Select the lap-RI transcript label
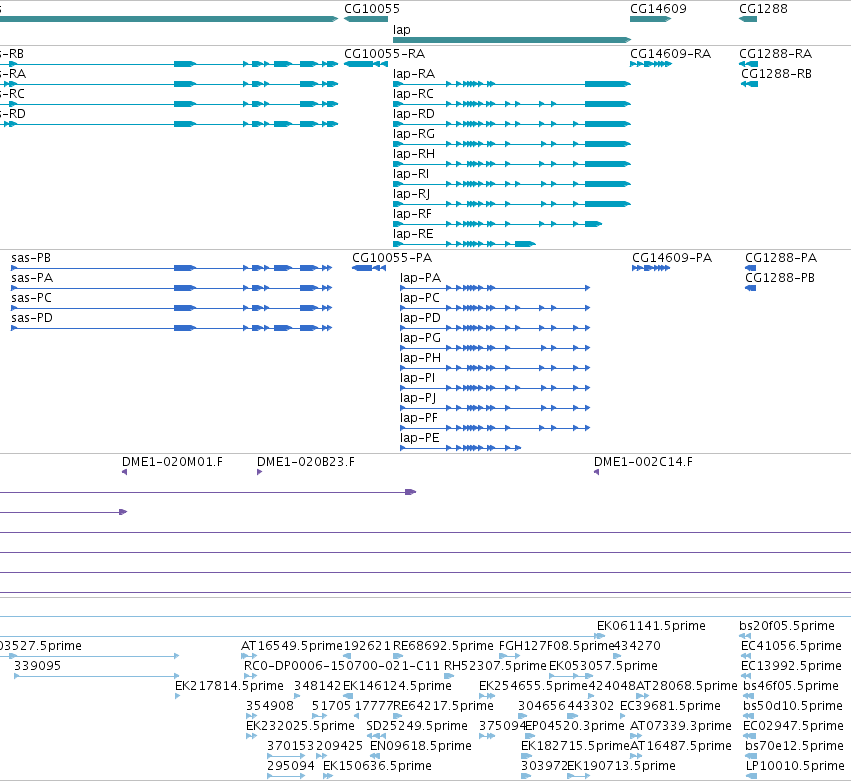851x781 pixels. point(411,174)
